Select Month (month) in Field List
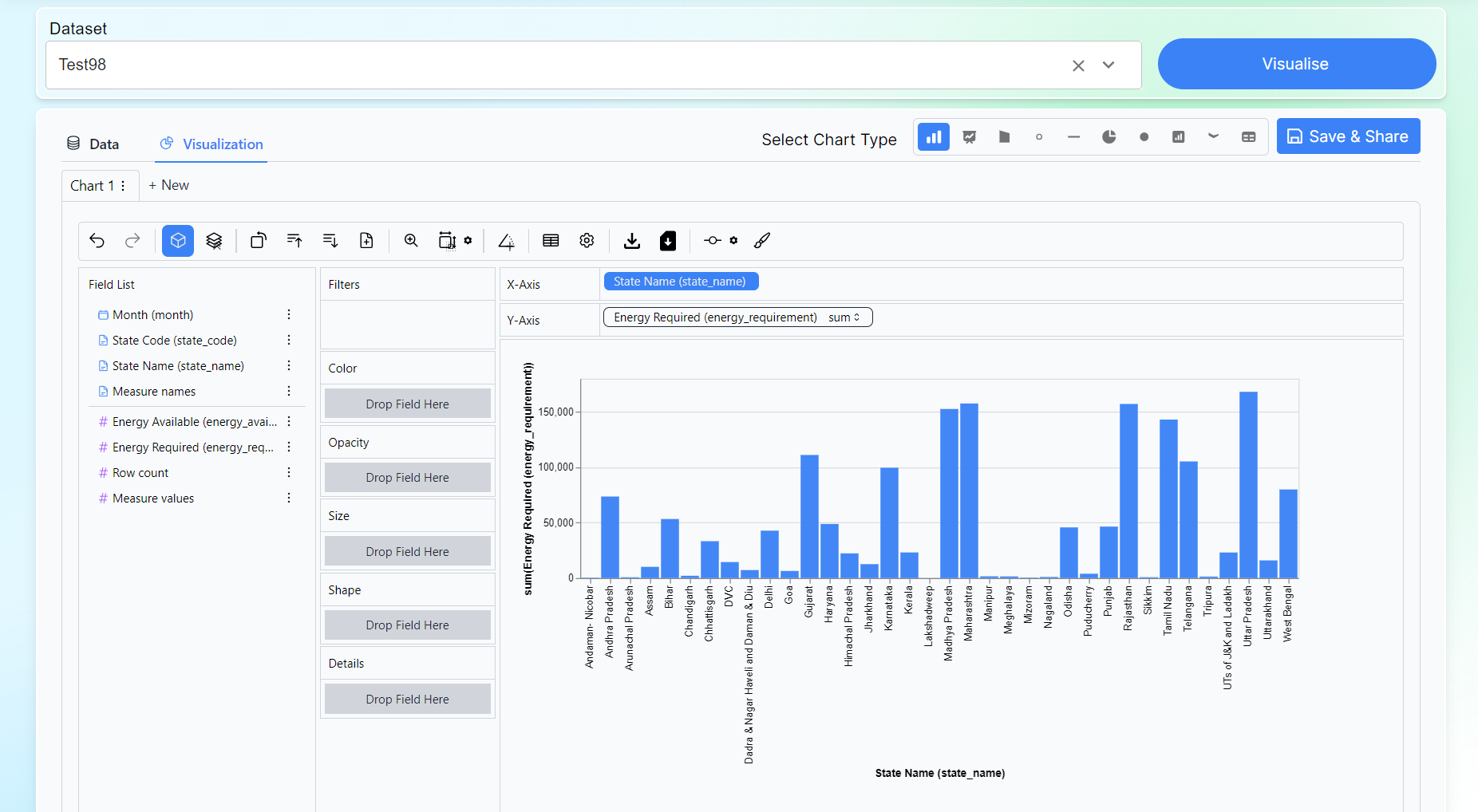The width and height of the screenshot is (1478, 812). pos(152,315)
